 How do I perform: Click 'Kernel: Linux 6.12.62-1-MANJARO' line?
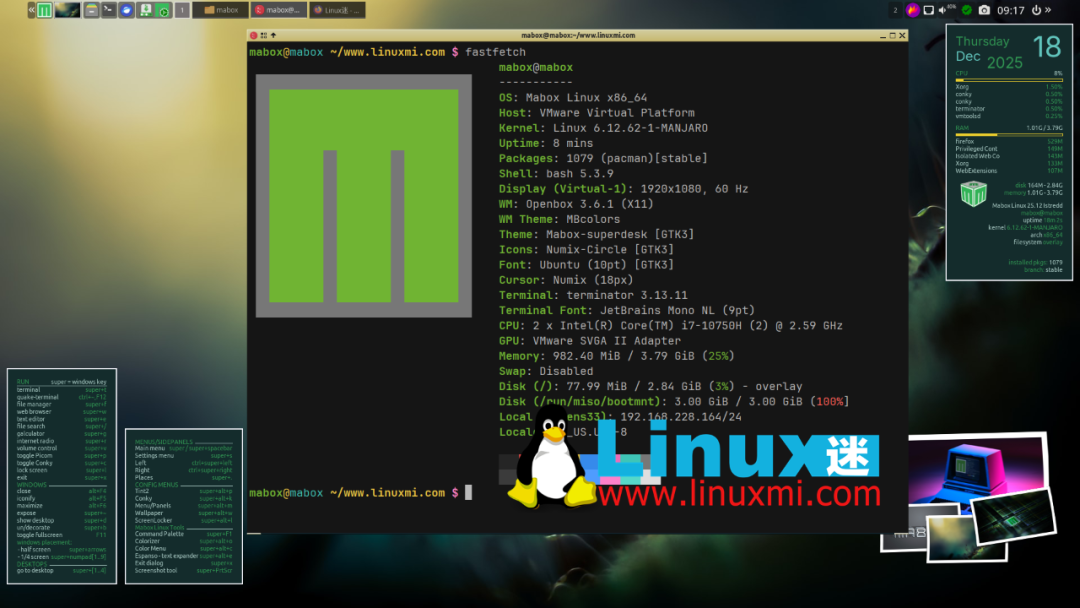(603, 128)
